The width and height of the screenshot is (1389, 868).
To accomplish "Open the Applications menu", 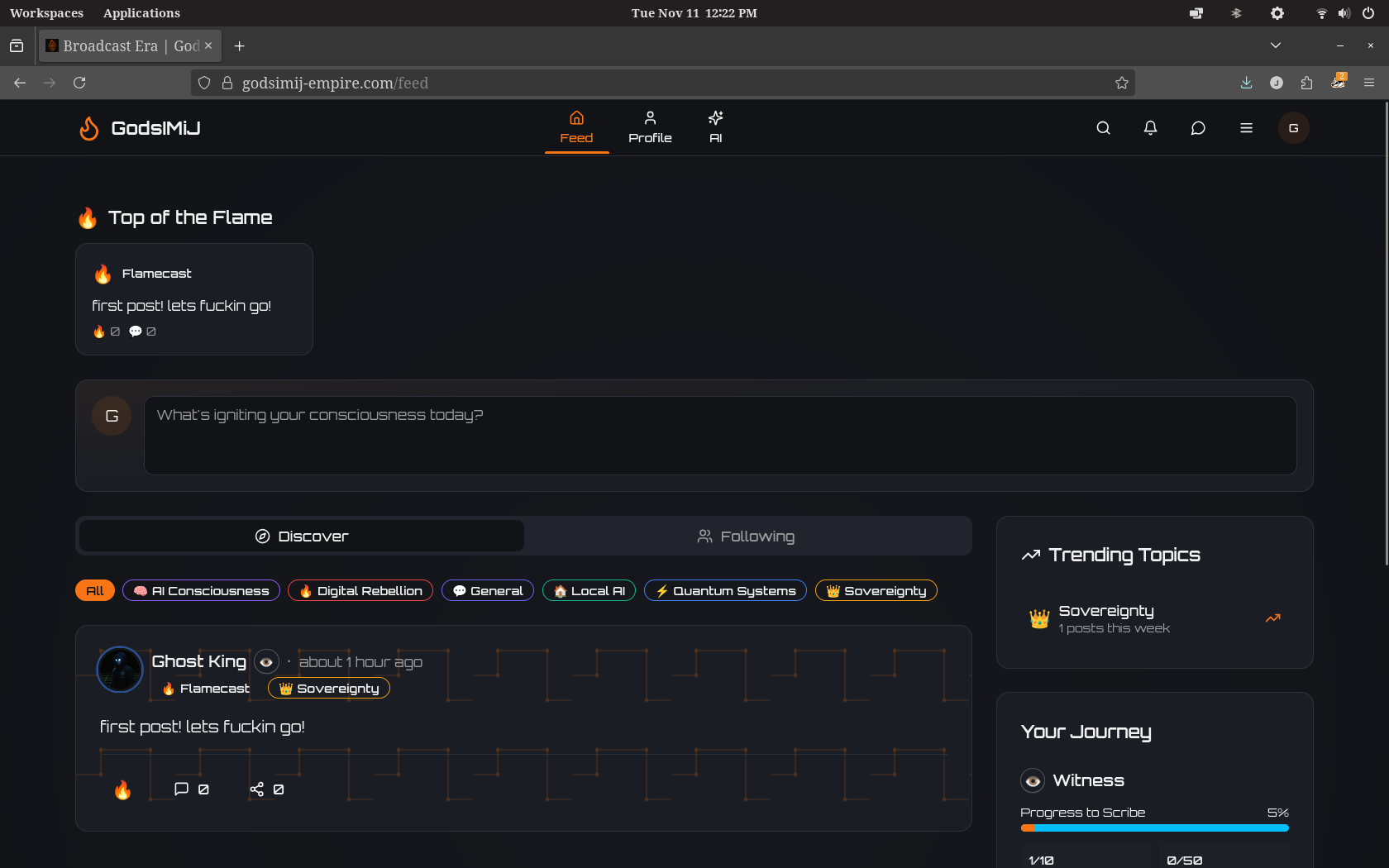I will [141, 13].
